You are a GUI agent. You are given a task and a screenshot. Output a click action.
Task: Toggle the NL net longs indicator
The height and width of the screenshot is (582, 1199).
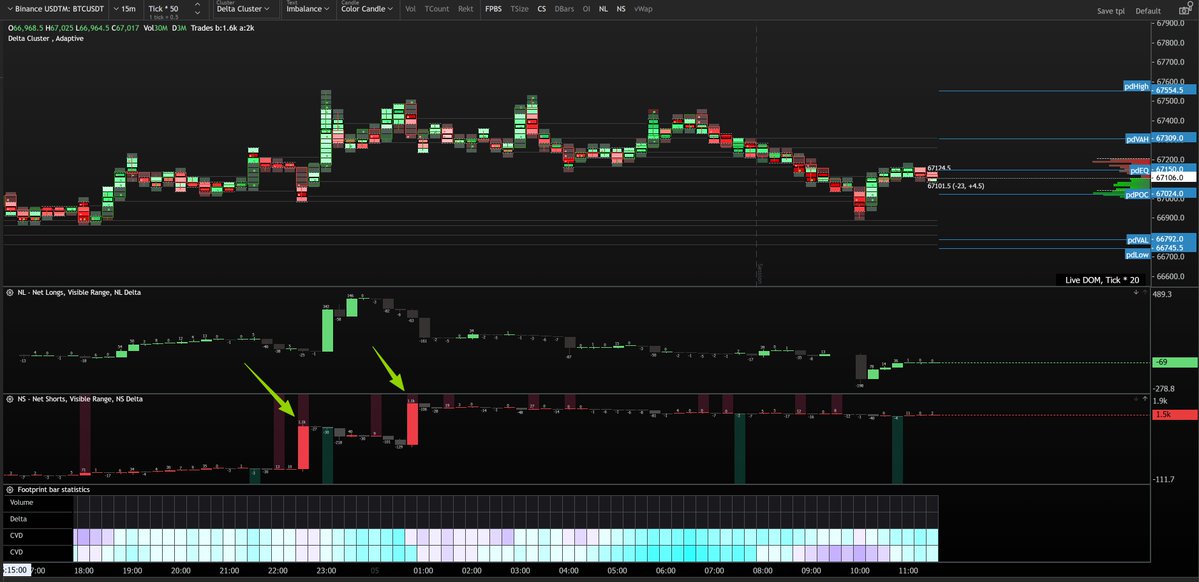(x=603, y=9)
